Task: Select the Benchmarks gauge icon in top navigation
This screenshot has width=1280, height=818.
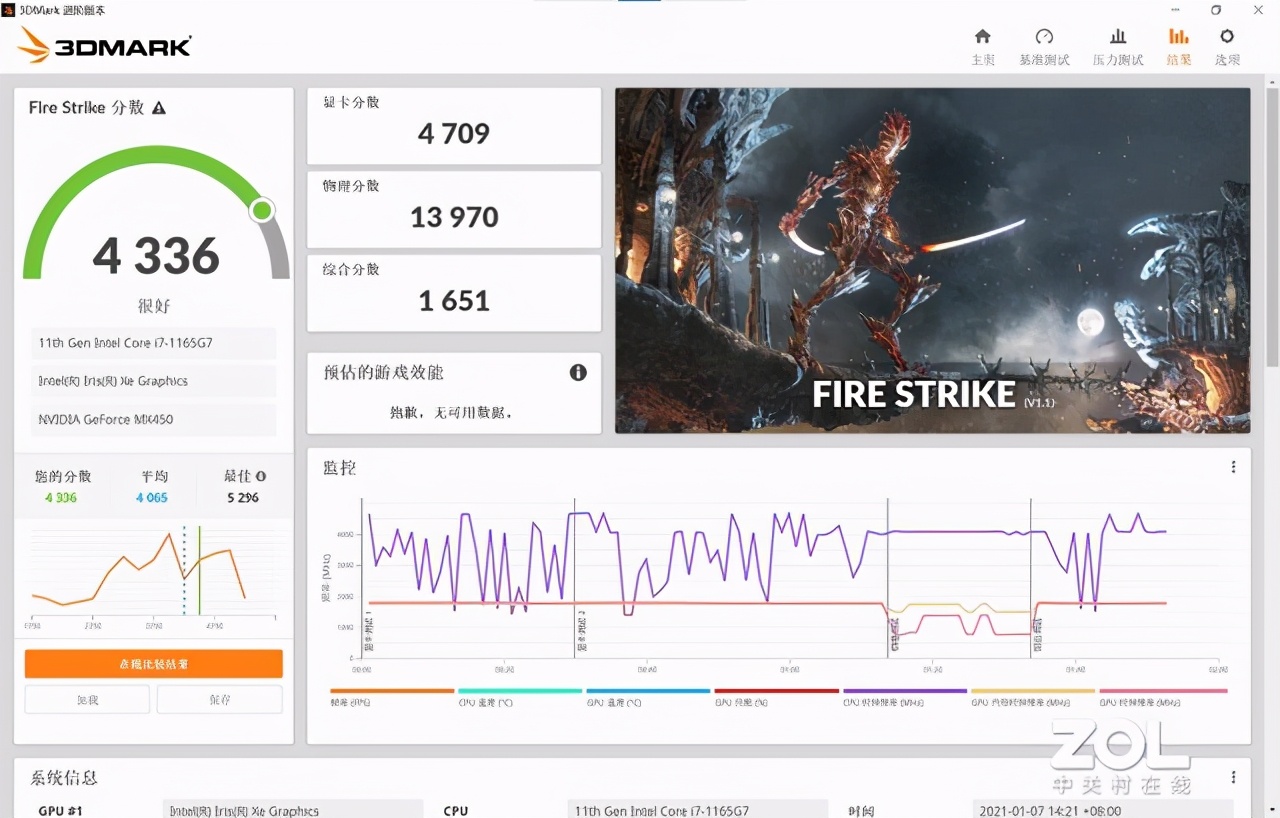Action: [x=1044, y=45]
